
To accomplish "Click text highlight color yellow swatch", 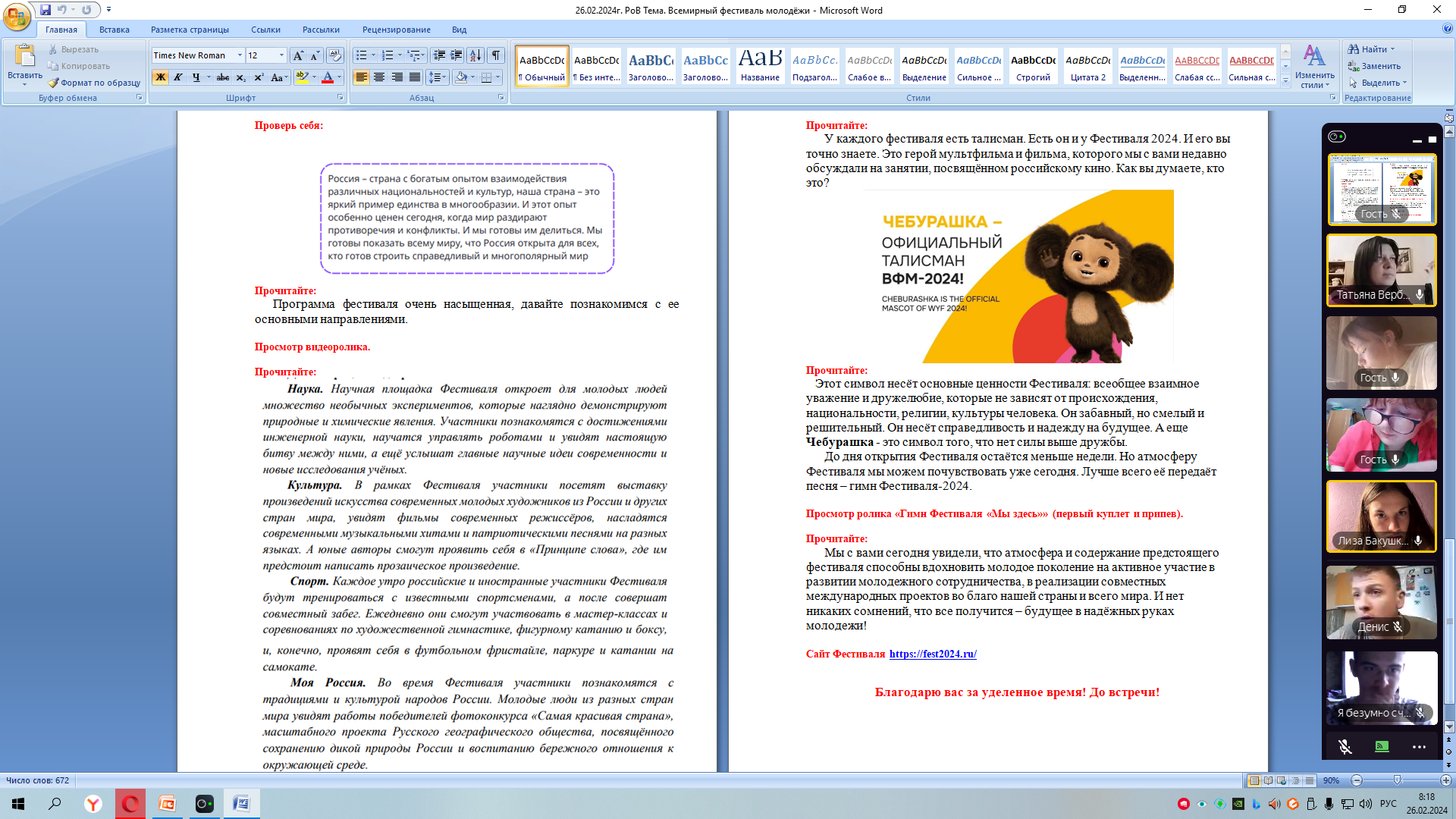I will point(303,77).
